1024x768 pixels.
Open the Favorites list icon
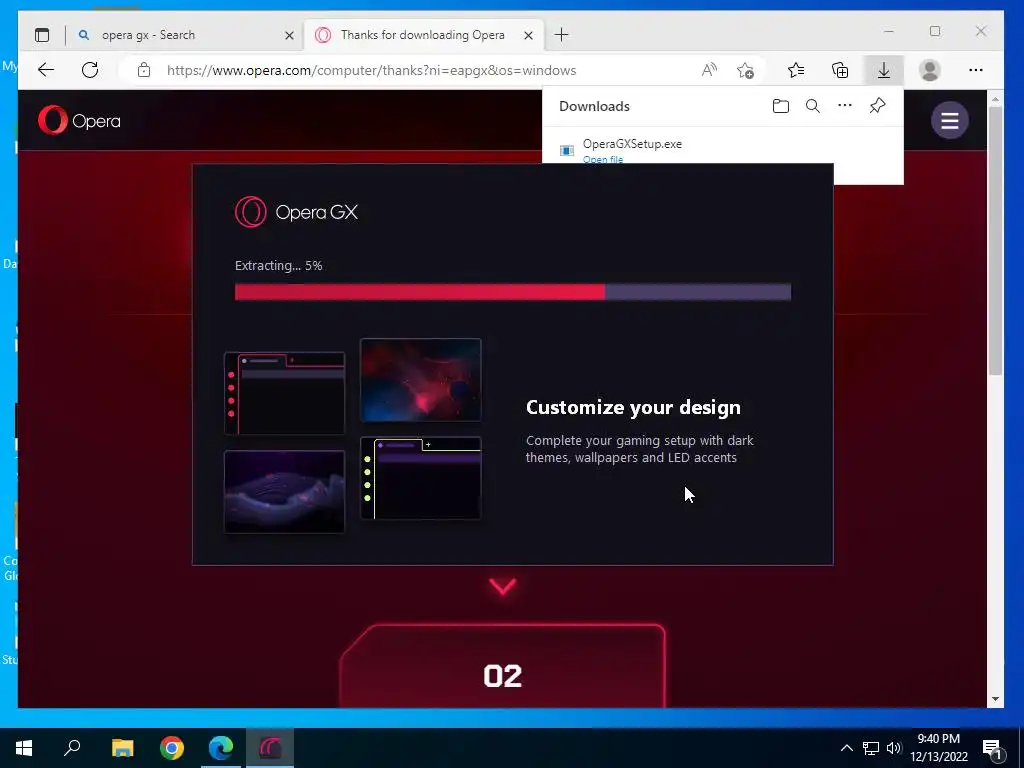[x=795, y=70]
